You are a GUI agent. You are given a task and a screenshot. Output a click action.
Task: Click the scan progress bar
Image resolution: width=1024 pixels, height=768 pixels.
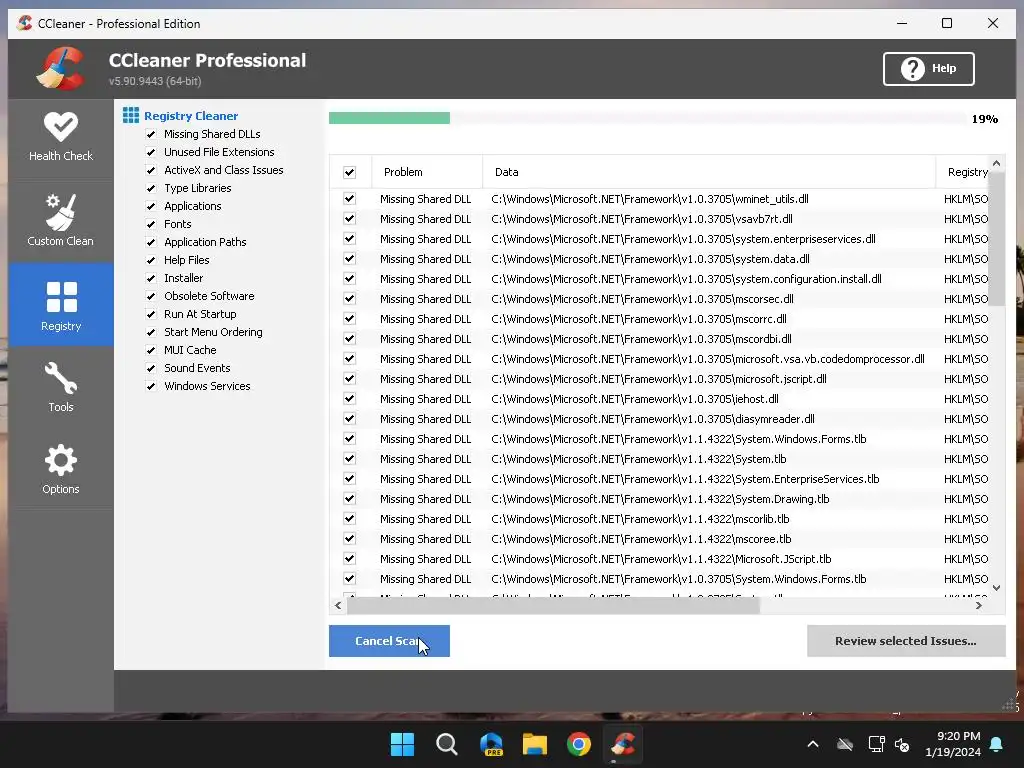point(647,118)
